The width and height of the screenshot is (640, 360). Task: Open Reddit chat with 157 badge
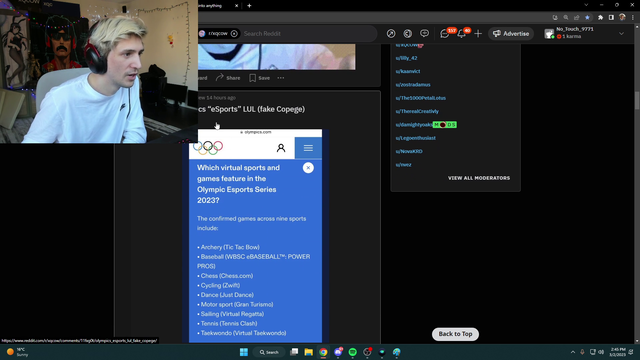click(x=446, y=33)
